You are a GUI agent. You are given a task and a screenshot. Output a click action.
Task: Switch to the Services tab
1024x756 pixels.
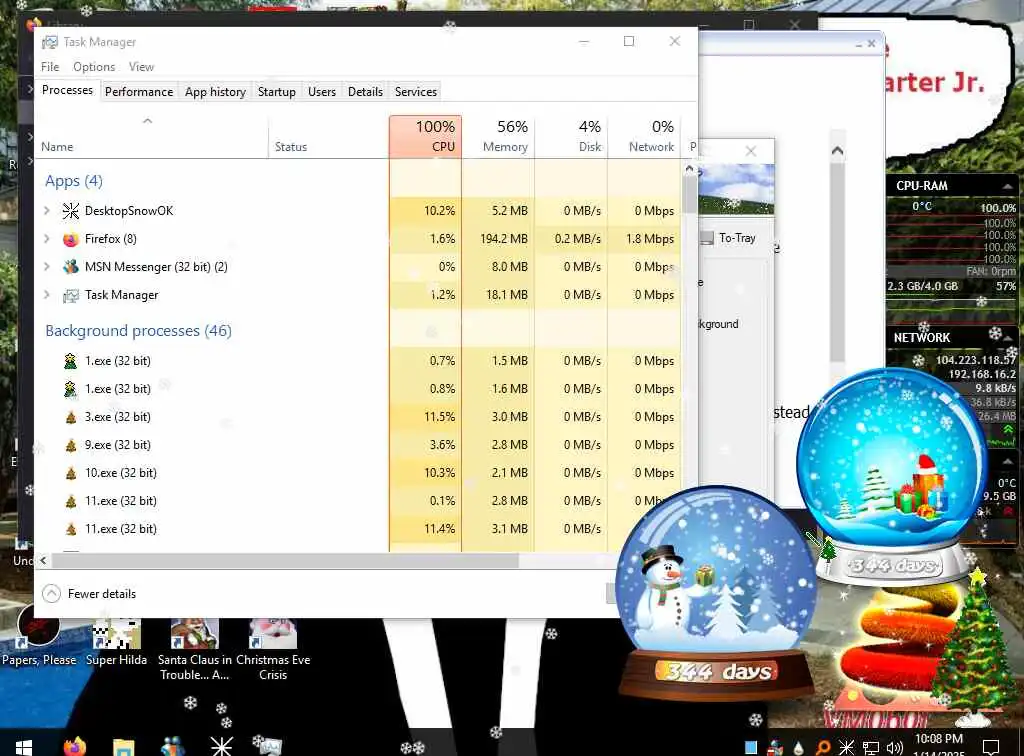[415, 92]
